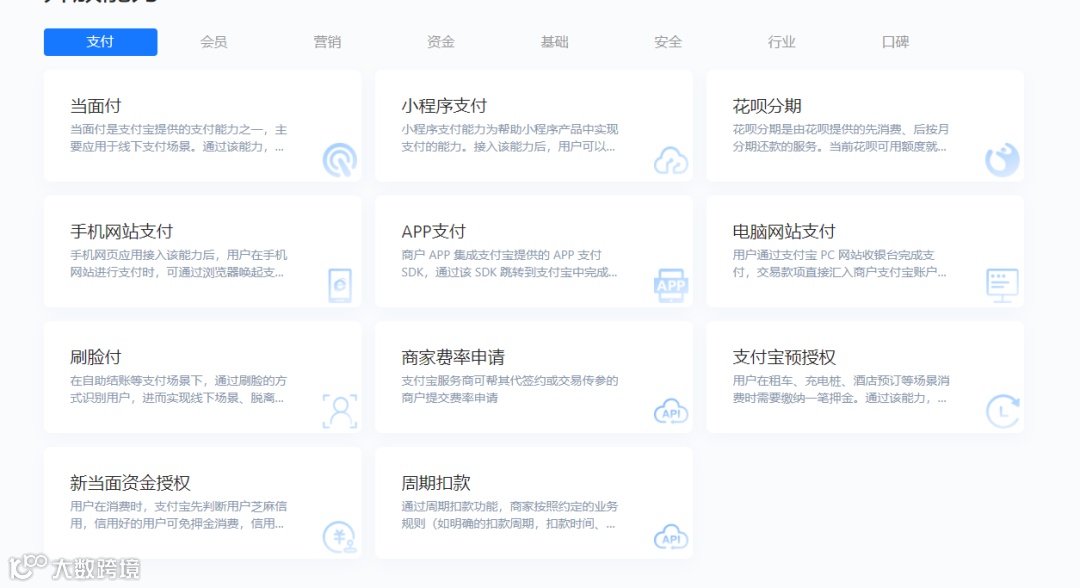Open the 基础 tab
Image resolution: width=1080 pixels, height=588 pixels.
(x=554, y=42)
